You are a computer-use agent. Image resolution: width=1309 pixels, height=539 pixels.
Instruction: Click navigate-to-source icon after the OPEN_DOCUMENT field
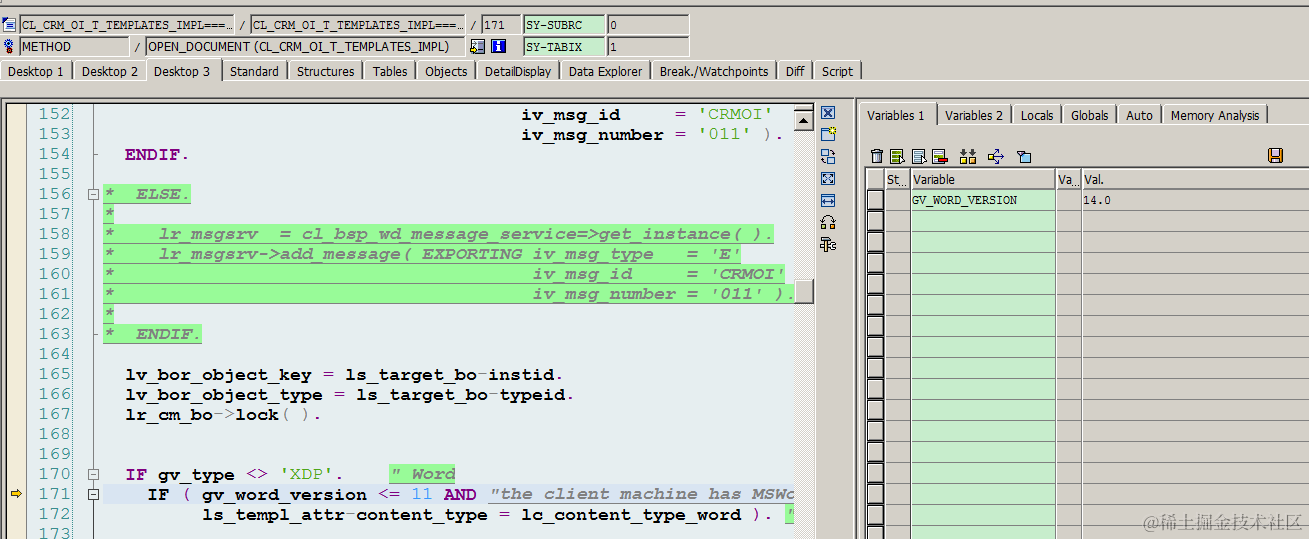click(477, 46)
